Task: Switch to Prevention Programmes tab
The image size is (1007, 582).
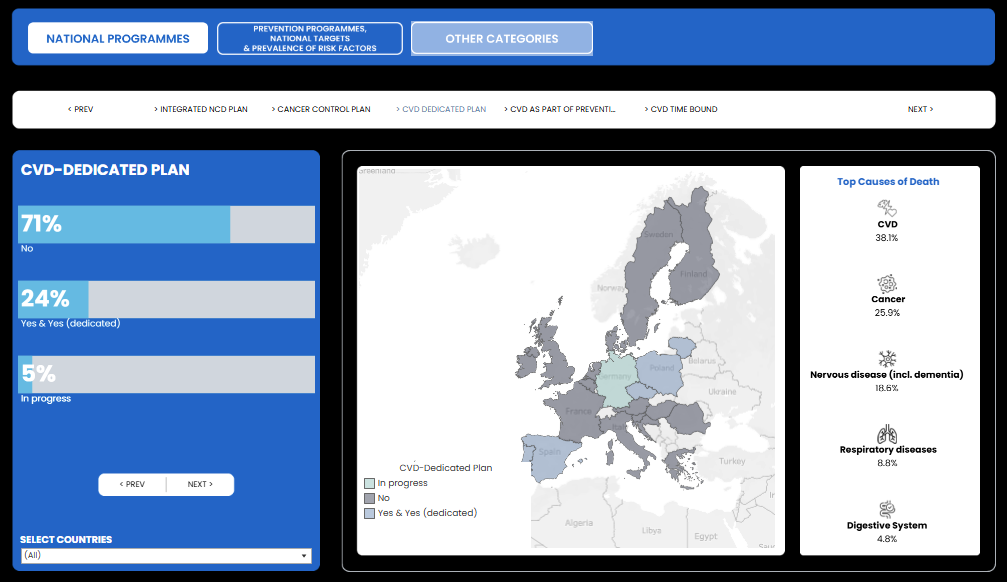Action: click(x=310, y=39)
